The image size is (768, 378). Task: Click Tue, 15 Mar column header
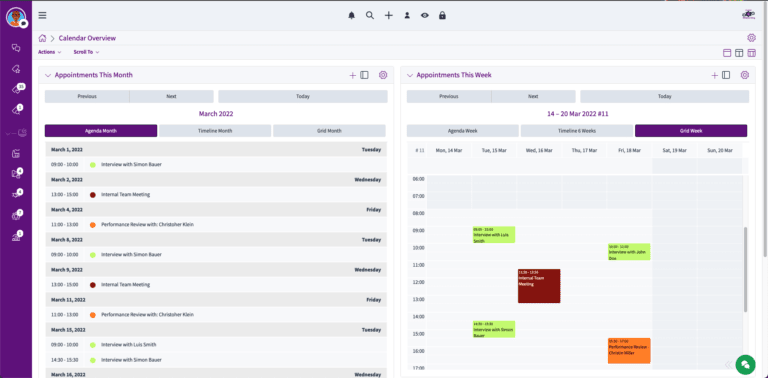[494, 150]
